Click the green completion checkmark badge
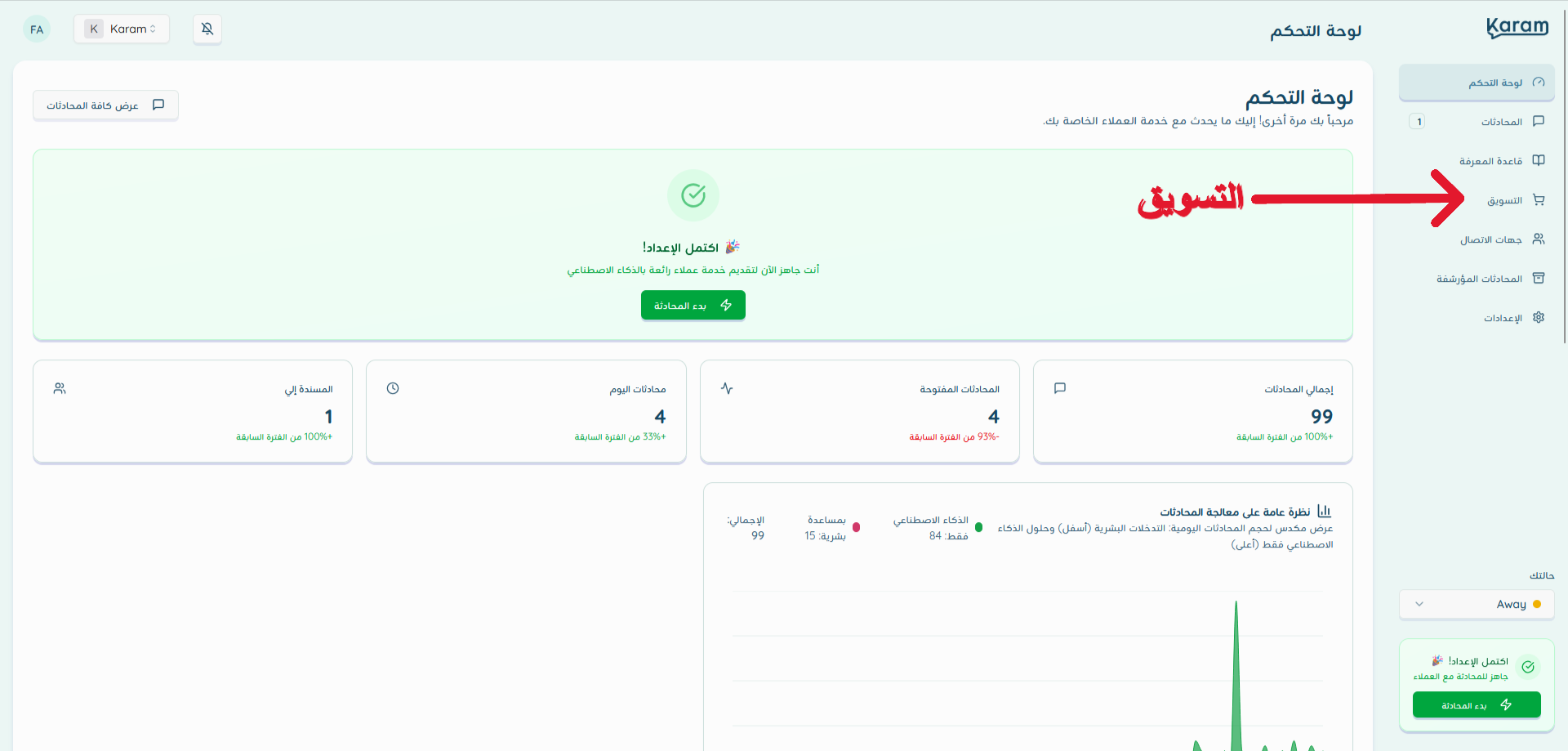 pos(693,195)
